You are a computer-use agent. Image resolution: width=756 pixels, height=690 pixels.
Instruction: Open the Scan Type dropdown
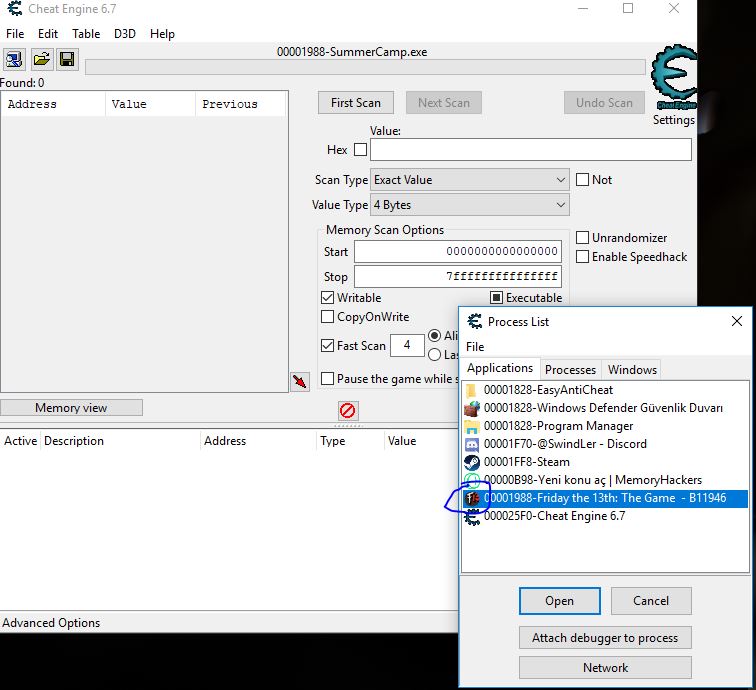(x=470, y=180)
